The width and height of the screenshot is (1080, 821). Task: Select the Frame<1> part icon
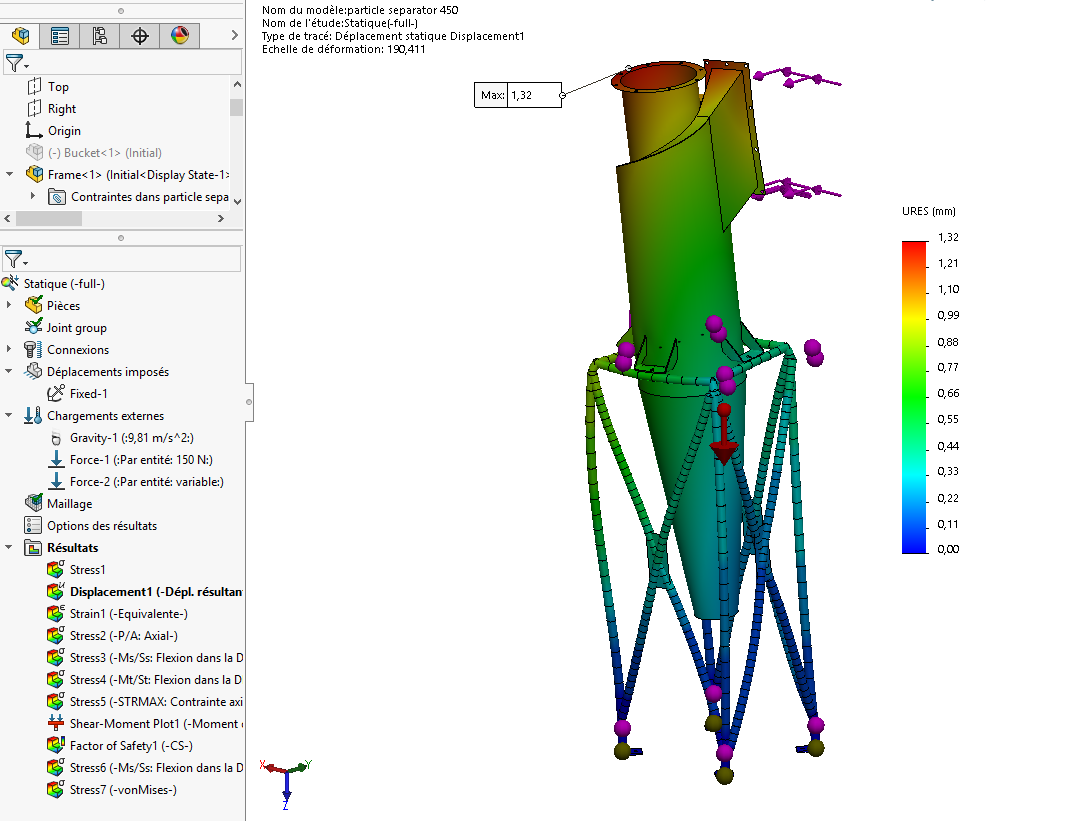click(34, 174)
